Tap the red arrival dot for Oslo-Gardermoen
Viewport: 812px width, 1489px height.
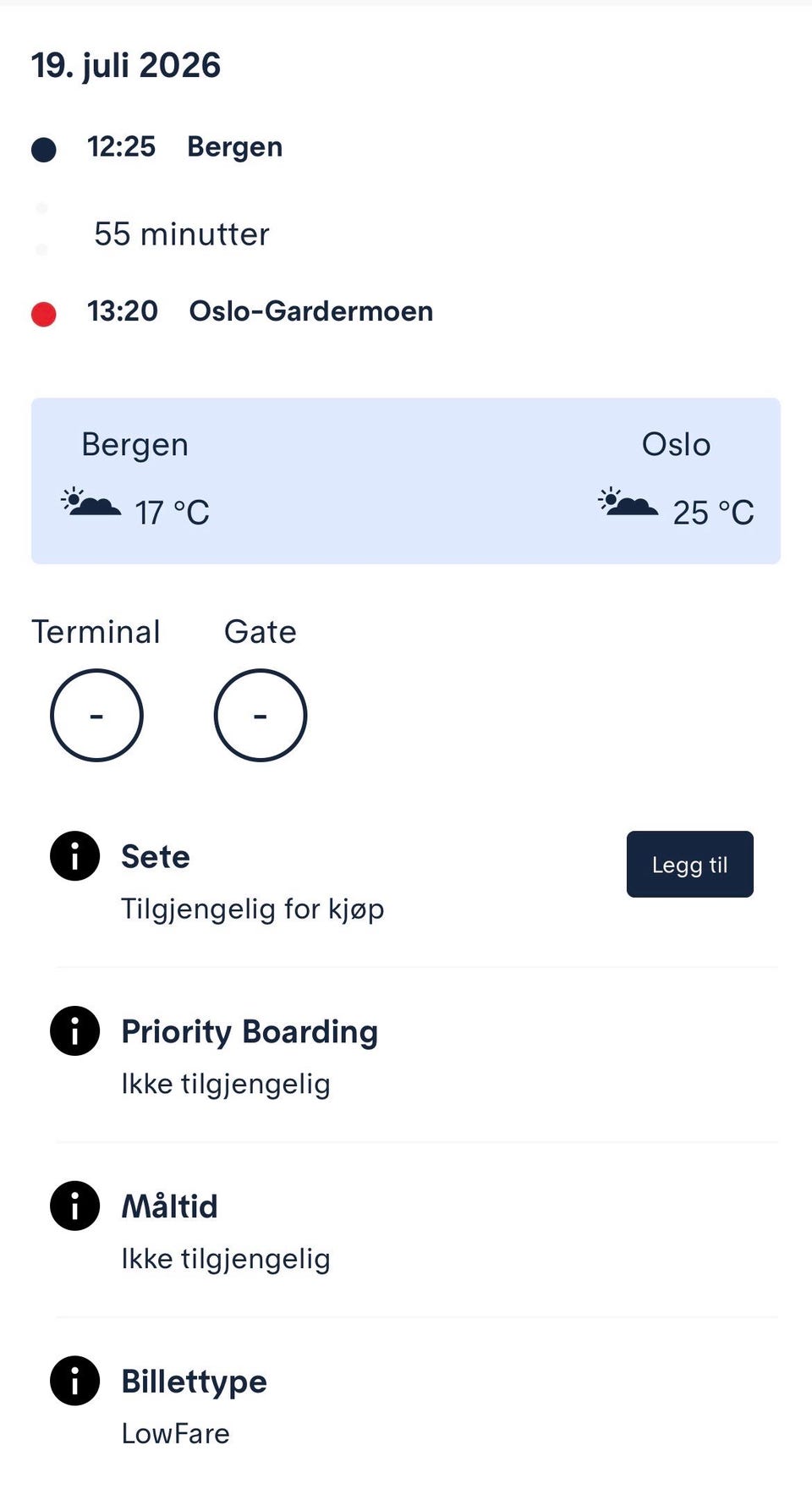44,314
